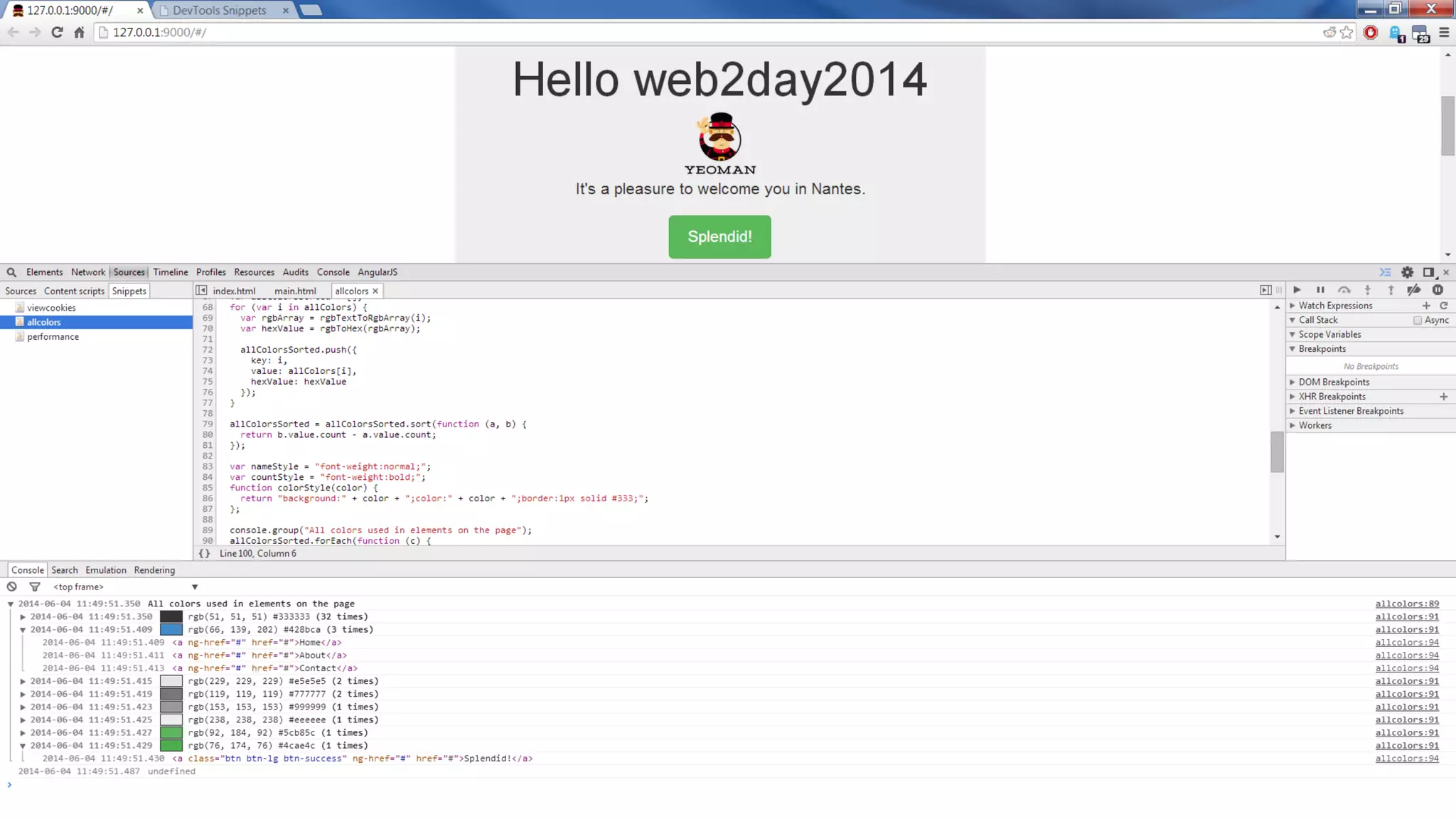The height and width of the screenshot is (819, 1456).
Task: Click the blue #428bca color swatch
Action: (171, 630)
